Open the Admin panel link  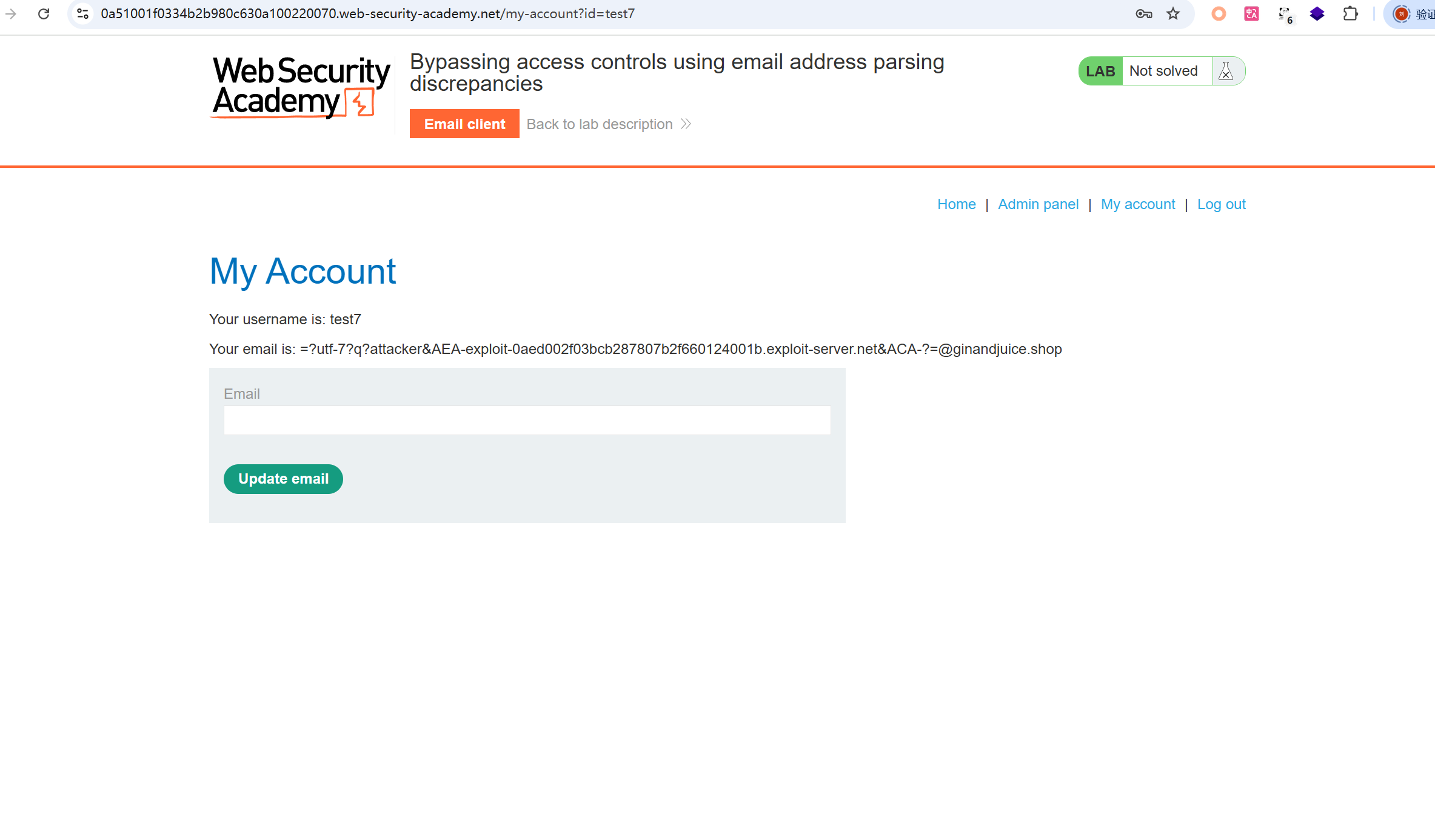[x=1038, y=204]
